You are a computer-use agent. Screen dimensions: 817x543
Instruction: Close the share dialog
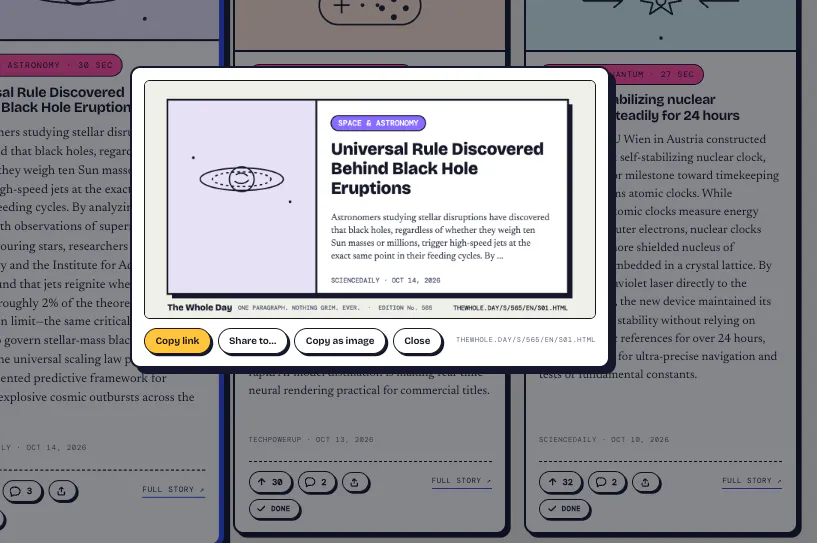tap(417, 341)
